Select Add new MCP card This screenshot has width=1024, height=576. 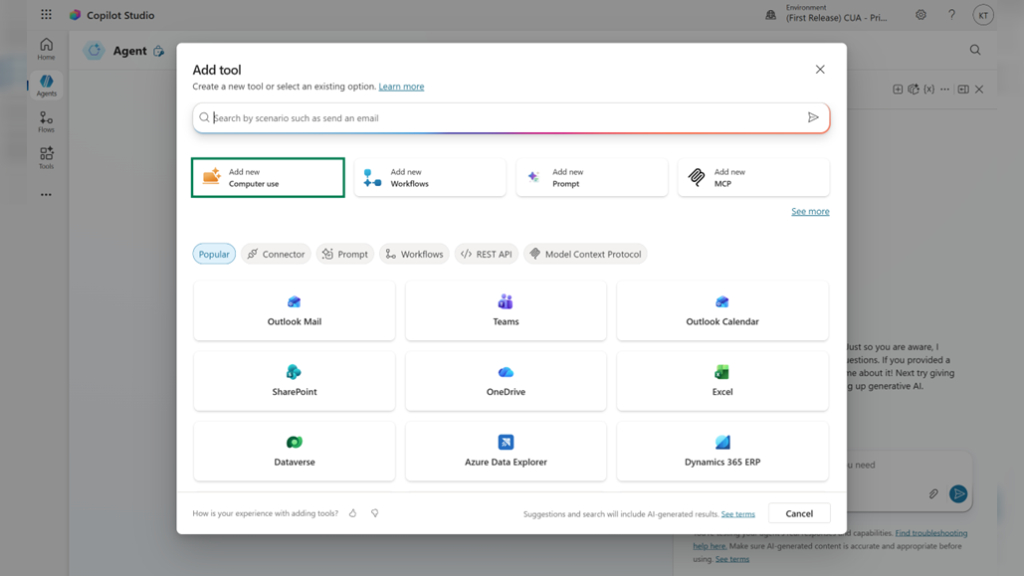pos(754,178)
